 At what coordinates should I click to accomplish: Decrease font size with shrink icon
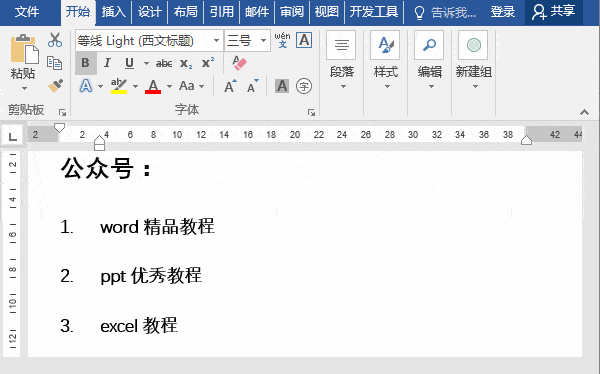coord(253,86)
